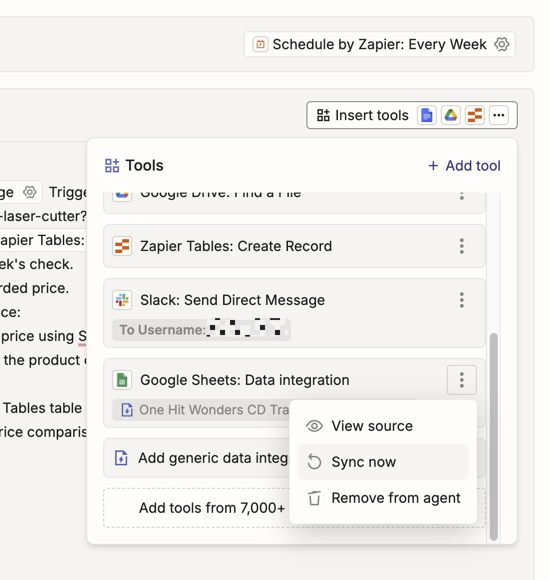Click Add generic data integration row

pos(196,458)
